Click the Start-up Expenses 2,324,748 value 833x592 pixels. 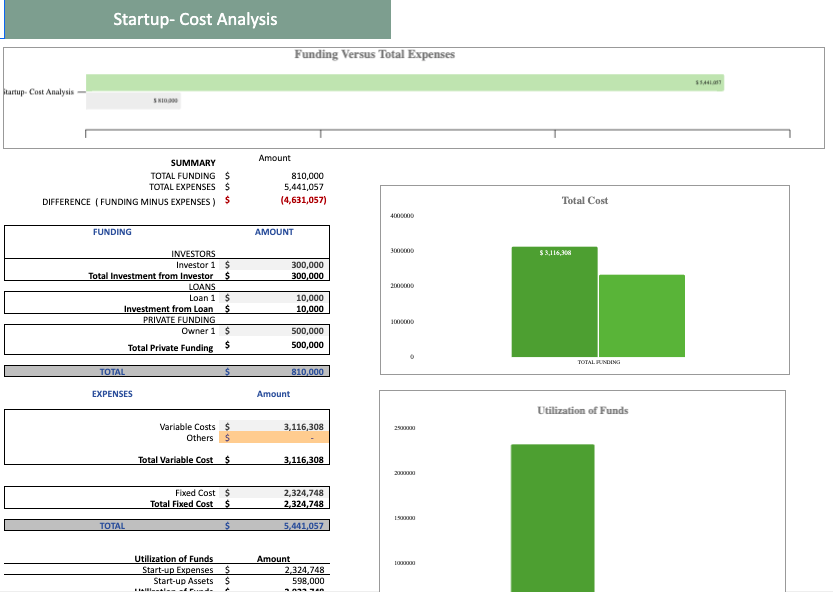pyautogui.click(x=304, y=570)
